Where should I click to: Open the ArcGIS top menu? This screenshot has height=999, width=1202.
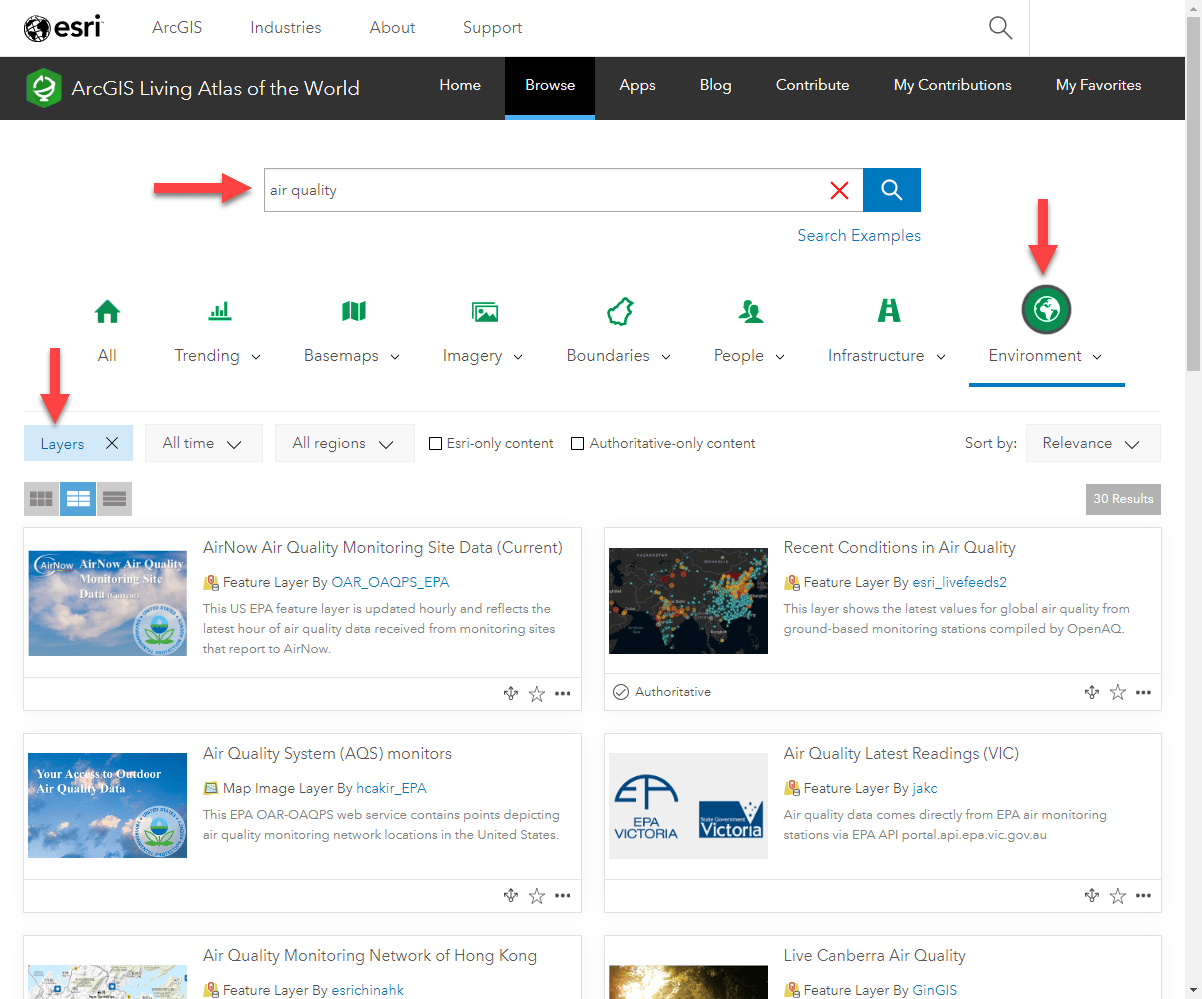point(177,27)
